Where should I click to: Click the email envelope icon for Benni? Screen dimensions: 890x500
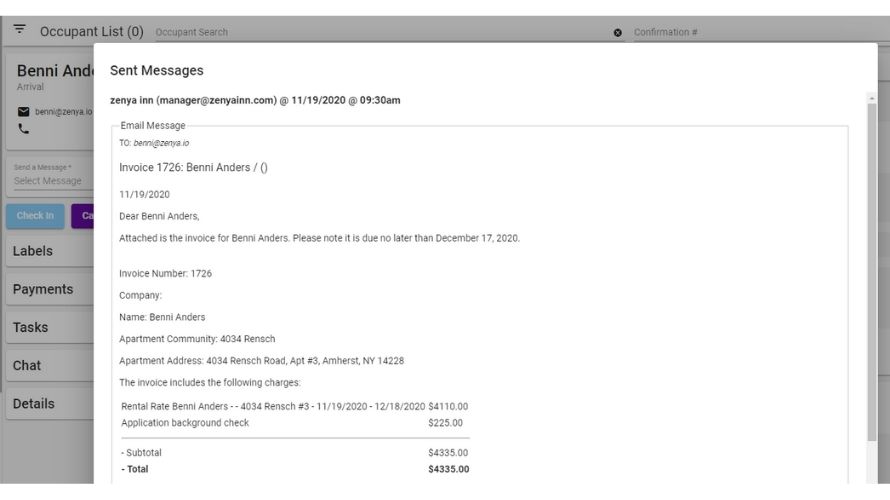pyautogui.click(x=24, y=111)
